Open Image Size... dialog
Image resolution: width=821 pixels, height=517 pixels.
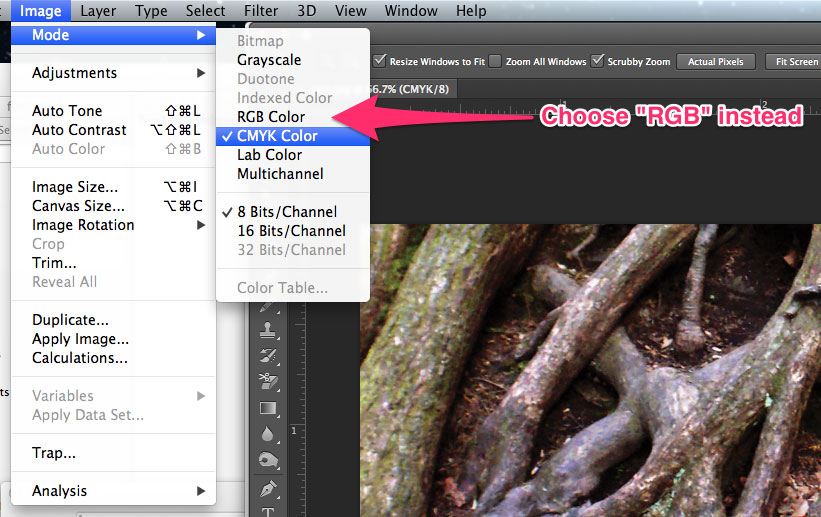coord(114,186)
